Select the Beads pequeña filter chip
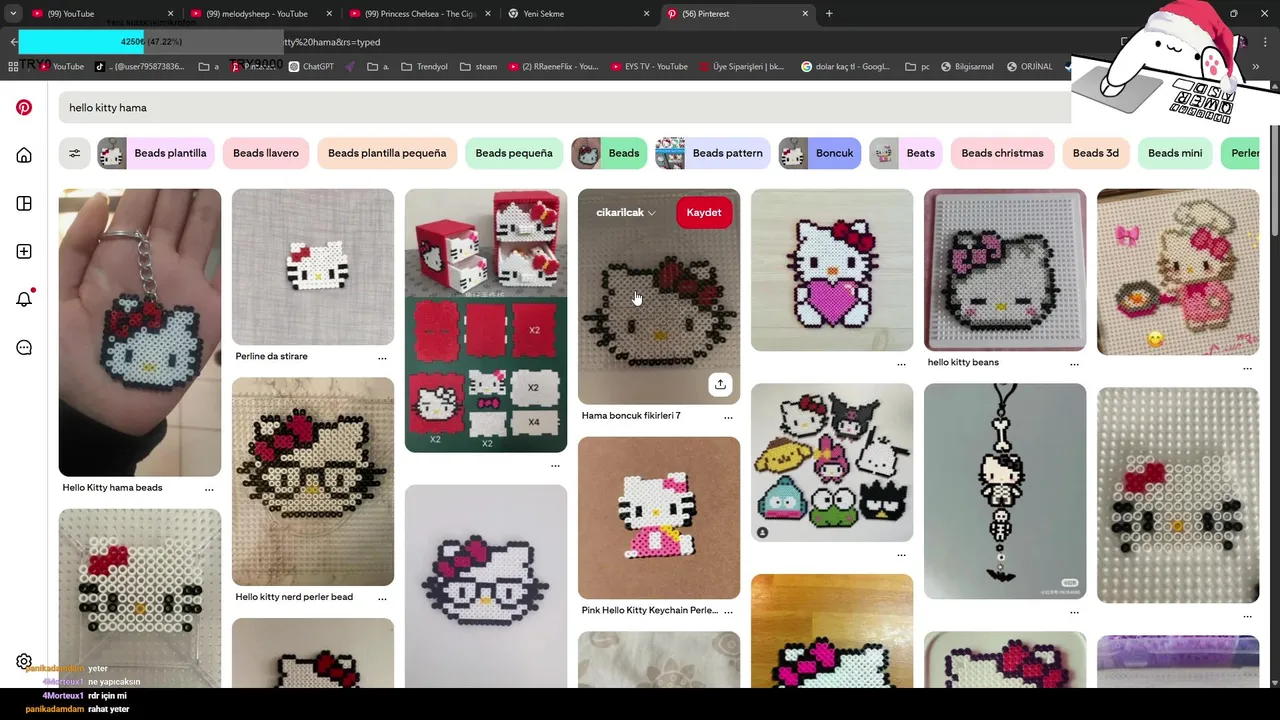The image size is (1280, 720). [x=513, y=153]
